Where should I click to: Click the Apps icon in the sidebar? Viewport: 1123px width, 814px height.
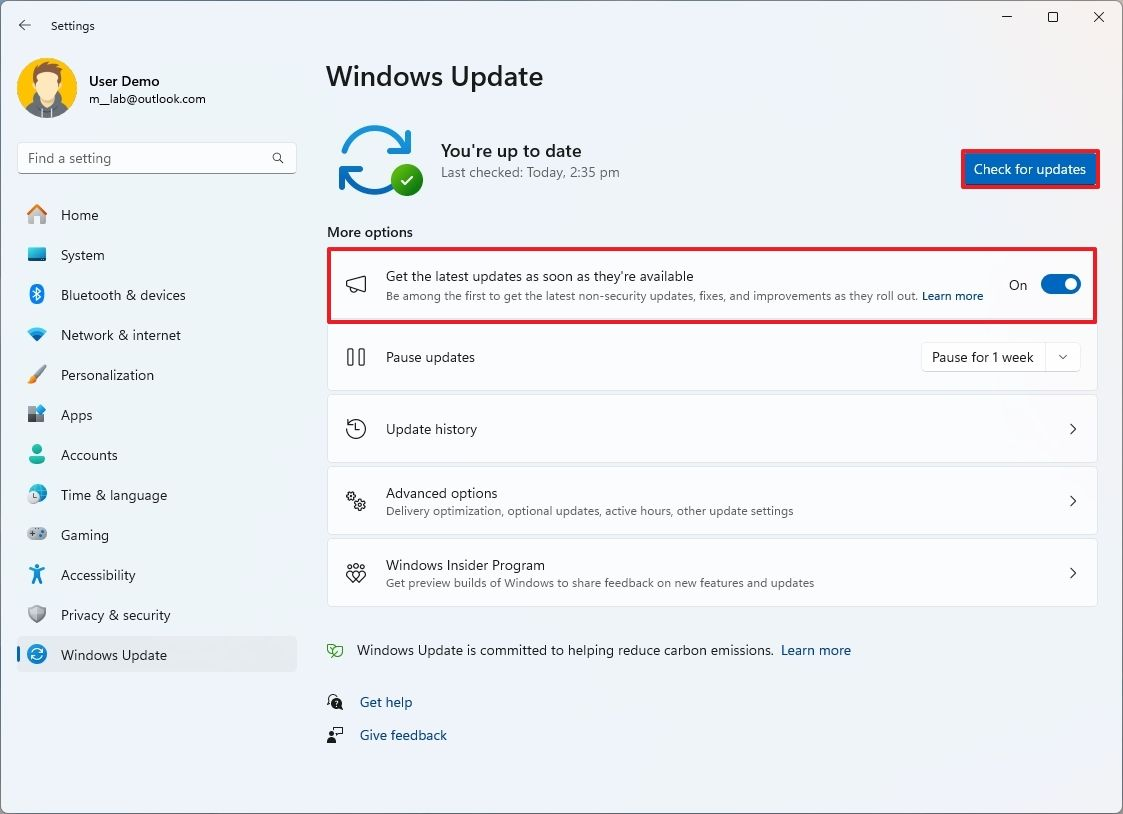click(x=37, y=415)
